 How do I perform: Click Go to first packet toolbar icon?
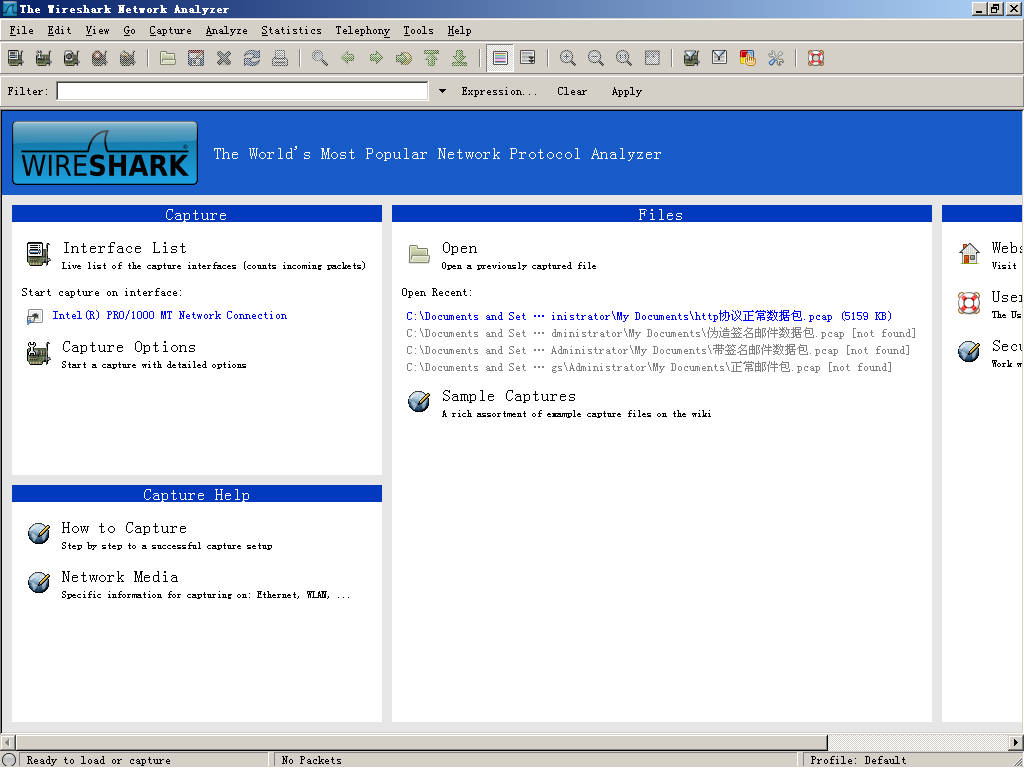(x=432, y=58)
